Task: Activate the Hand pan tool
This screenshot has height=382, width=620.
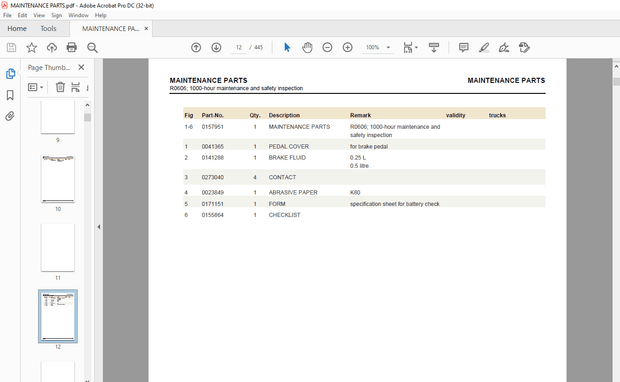Action: point(307,47)
